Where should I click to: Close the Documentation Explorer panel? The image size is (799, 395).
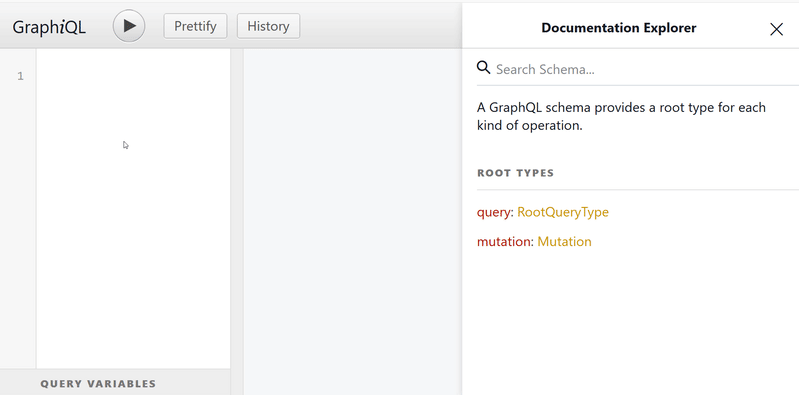click(776, 29)
